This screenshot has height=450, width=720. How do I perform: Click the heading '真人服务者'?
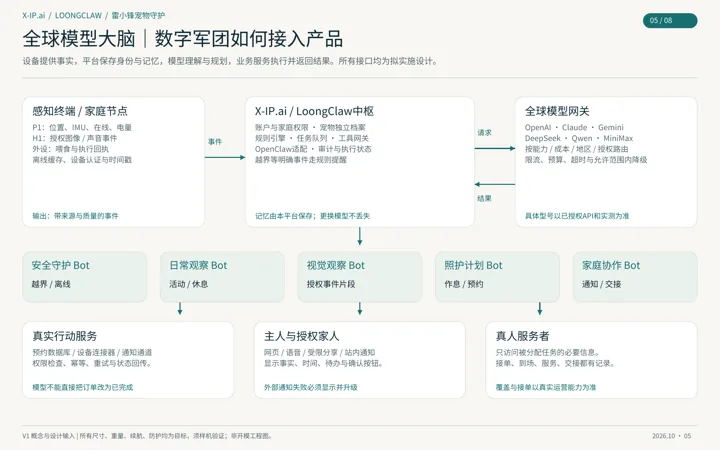[x=523, y=336]
